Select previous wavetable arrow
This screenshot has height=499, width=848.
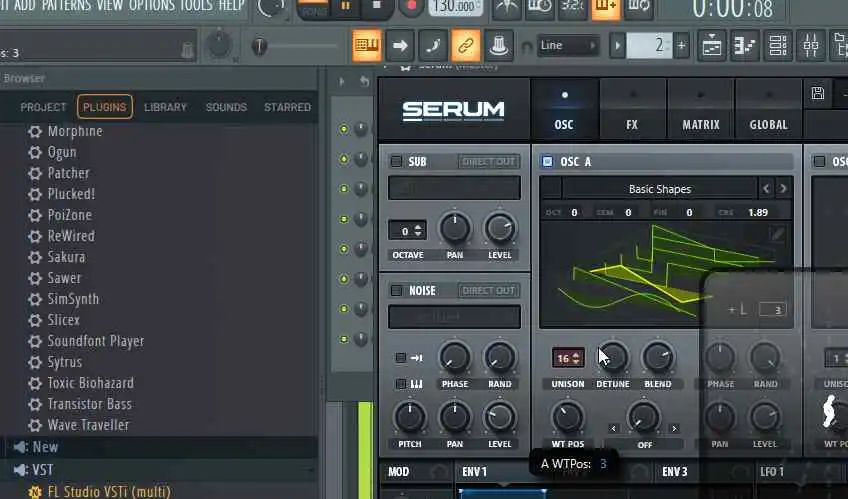766,189
